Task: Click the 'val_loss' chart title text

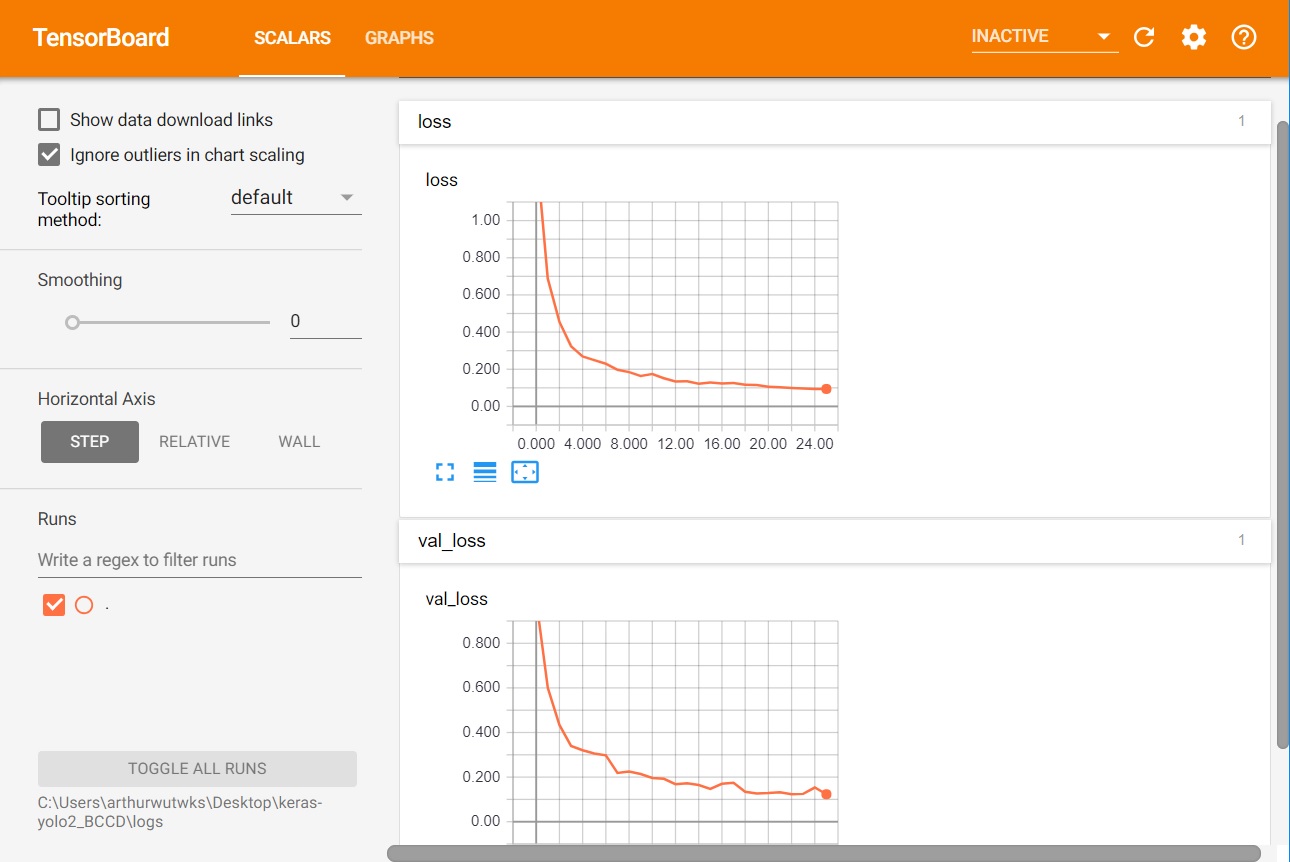Action: (x=456, y=599)
